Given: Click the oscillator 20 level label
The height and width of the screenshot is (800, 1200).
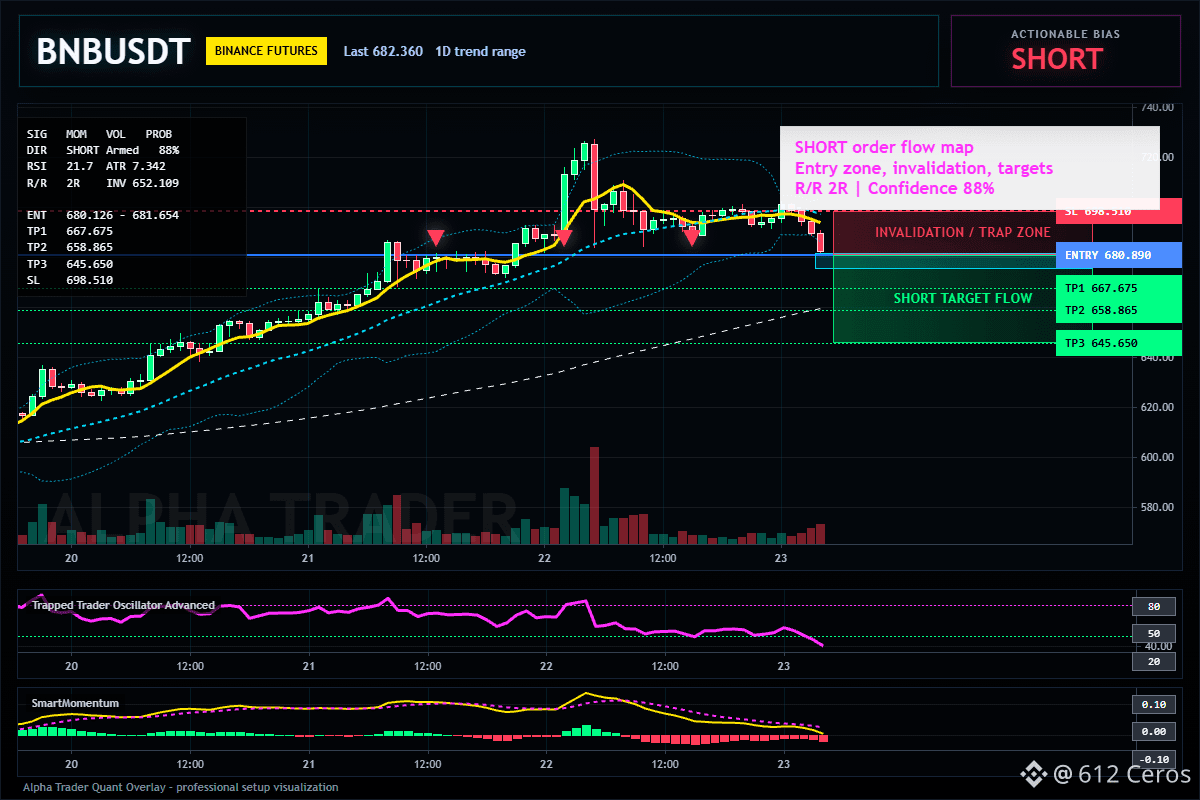Looking at the screenshot, I should click(1153, 661).
